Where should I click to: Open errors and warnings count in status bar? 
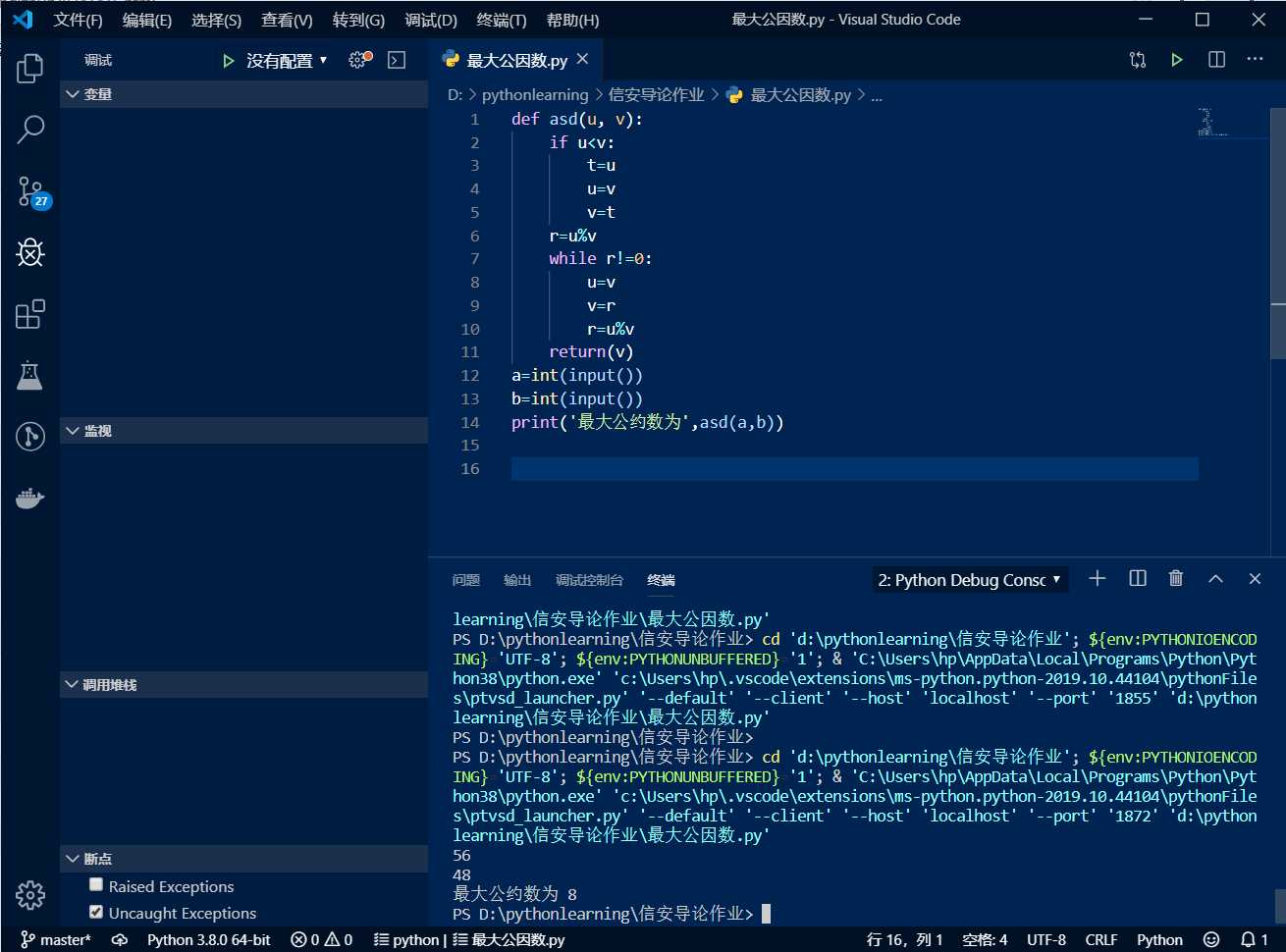tap(322, 939)
